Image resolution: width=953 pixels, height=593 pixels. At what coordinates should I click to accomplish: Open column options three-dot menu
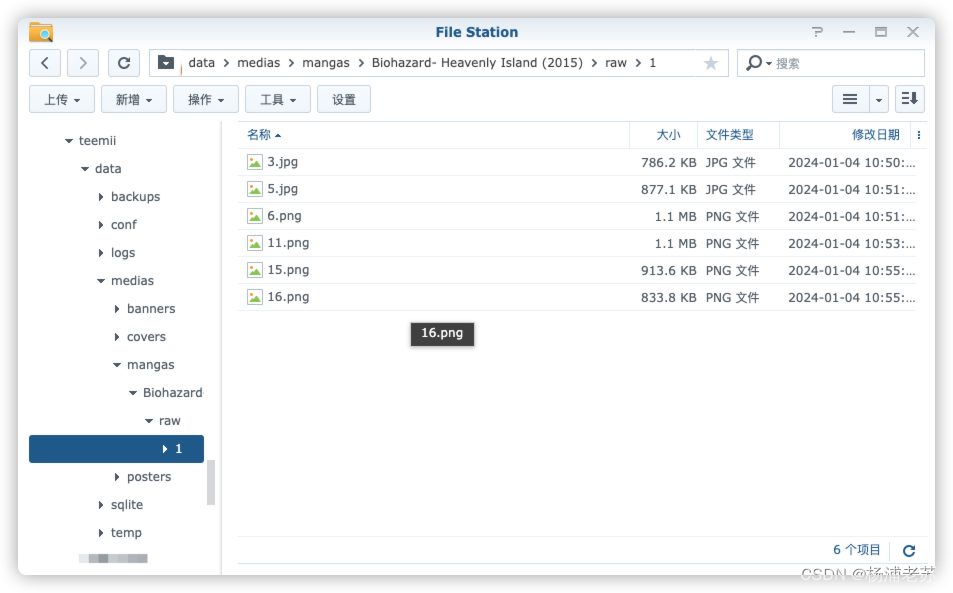pyautogui.click(x=919, y=135)
